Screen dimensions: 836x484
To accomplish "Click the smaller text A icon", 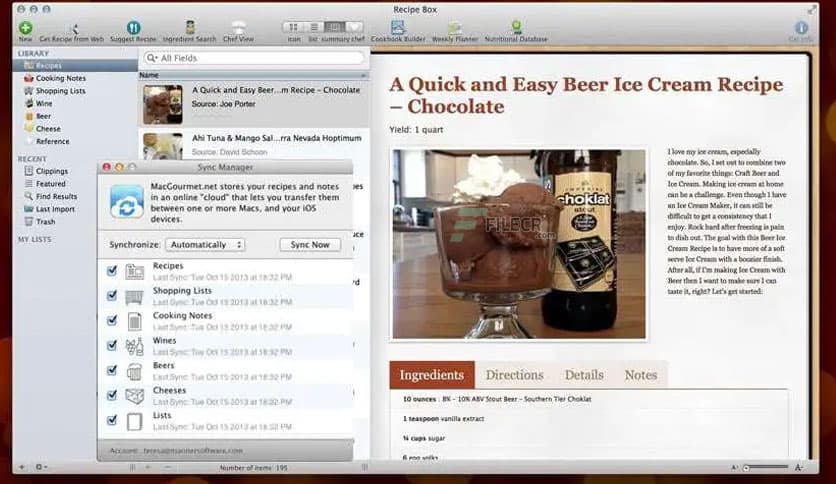I will pos(734,467).
